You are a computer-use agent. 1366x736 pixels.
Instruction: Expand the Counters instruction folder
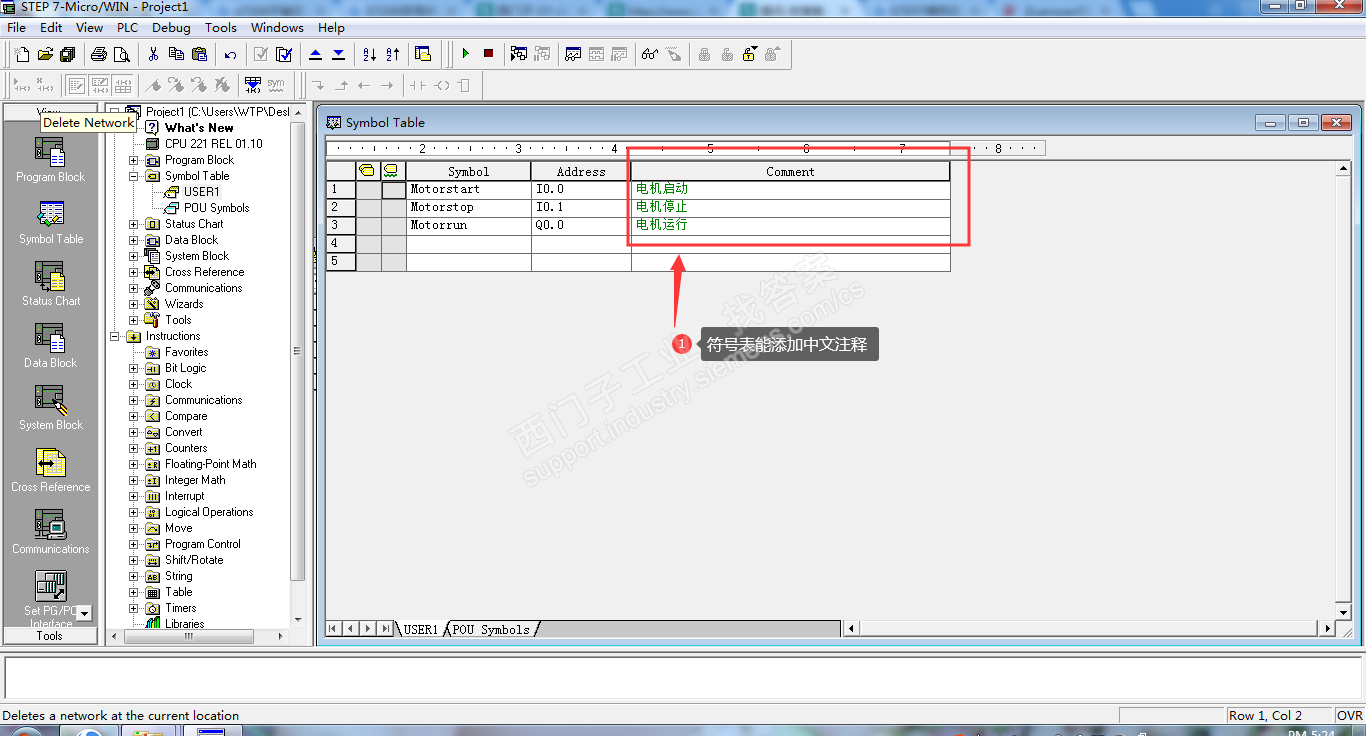pyautogui.click(x=134, y=448)
